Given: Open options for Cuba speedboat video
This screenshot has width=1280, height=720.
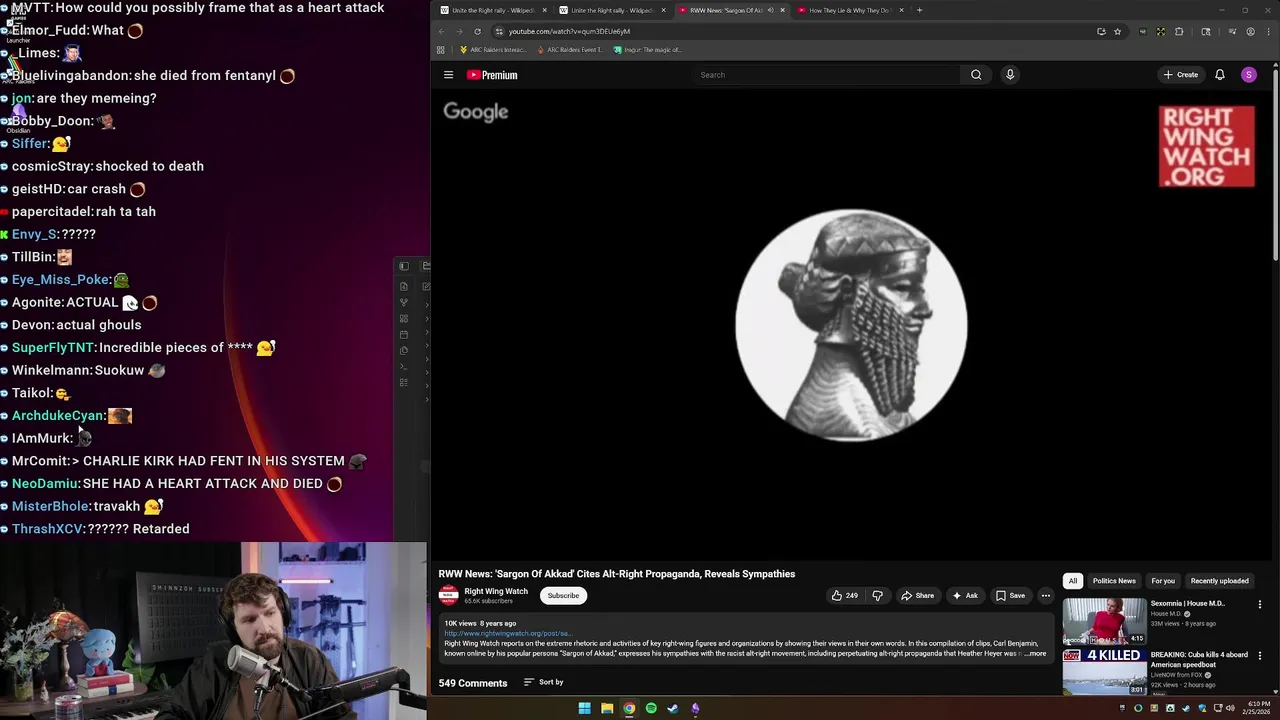Looking at the screenshot, I should point(1260,656).
